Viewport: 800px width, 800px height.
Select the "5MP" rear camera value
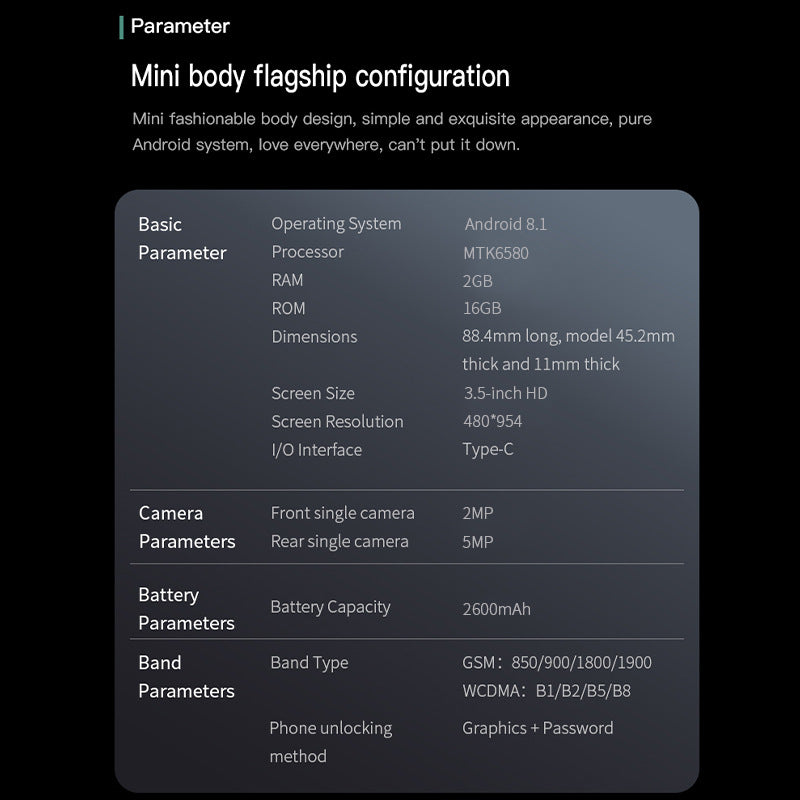[478, 542]
